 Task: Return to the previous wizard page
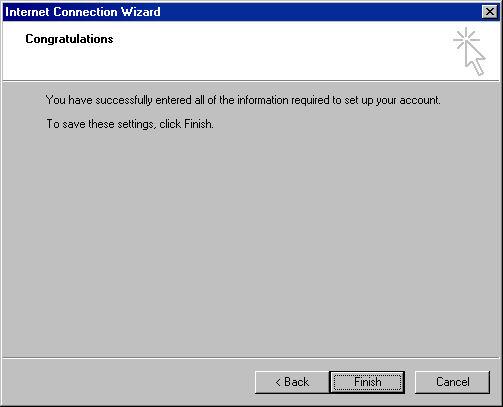[292, 382]
